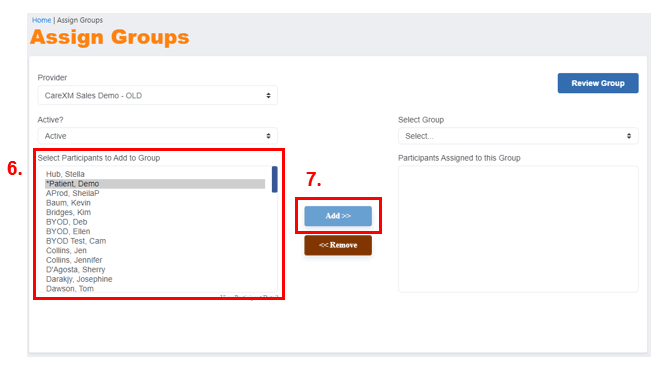Click the Add >> button

[x=338, y=216]
